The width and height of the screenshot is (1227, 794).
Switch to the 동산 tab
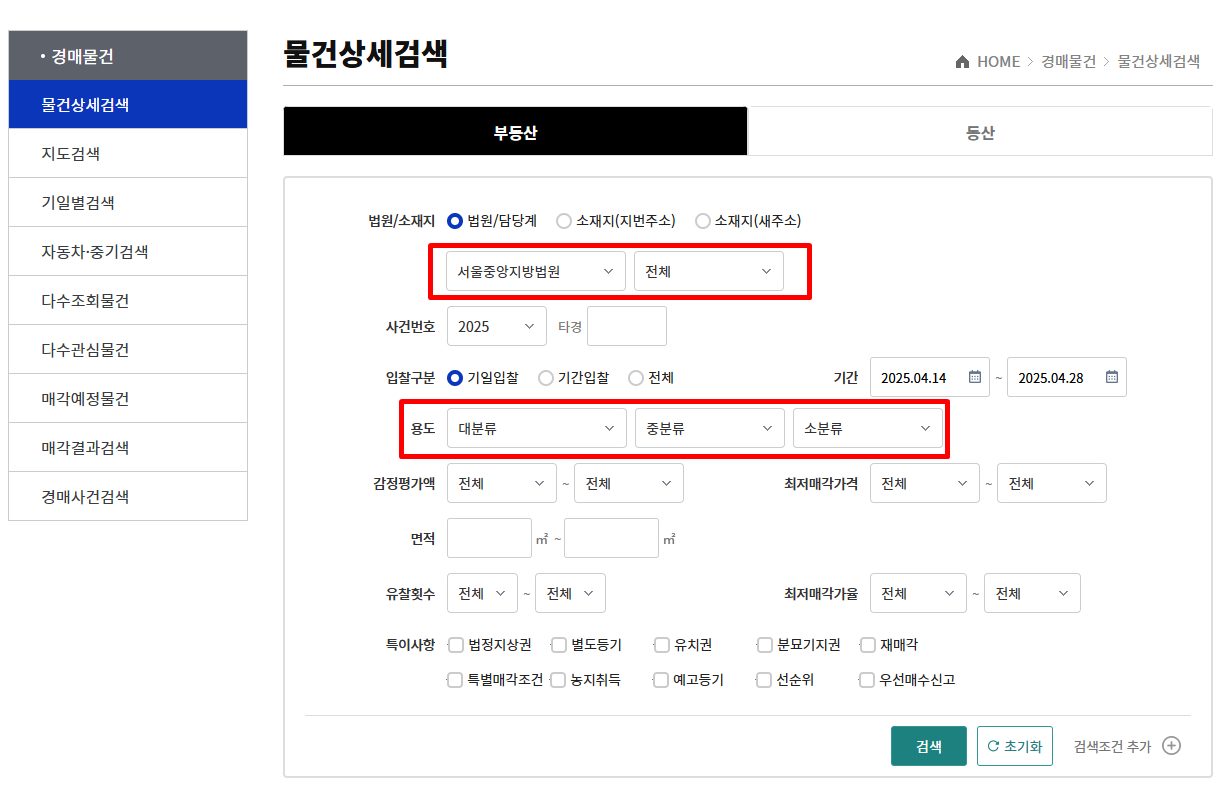pos(980,131)
